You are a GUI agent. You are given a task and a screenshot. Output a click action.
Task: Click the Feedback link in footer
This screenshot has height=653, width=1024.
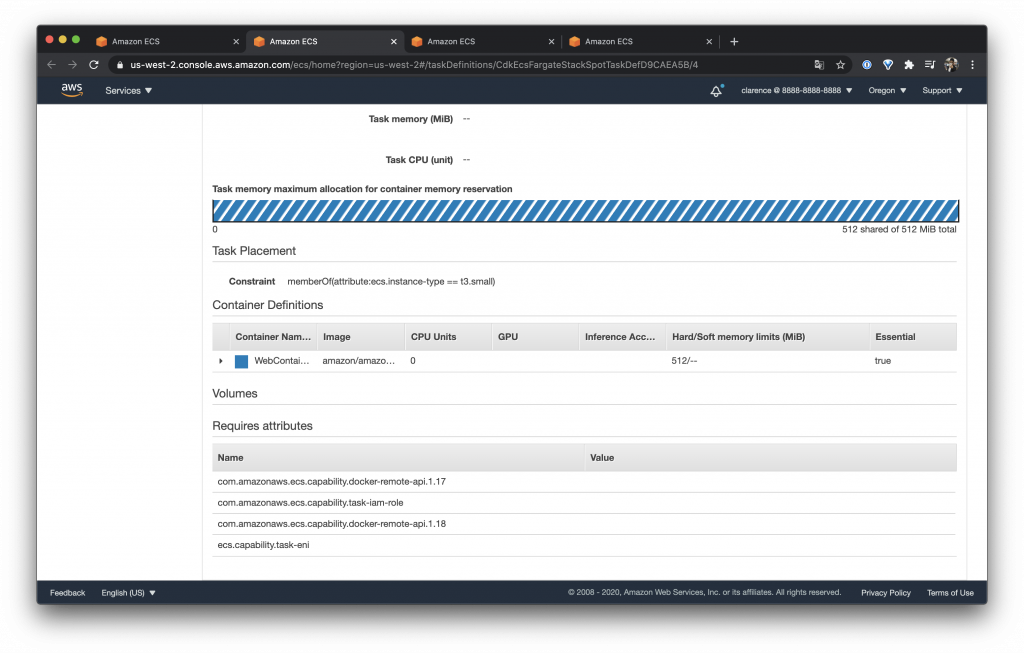tap(67, 593)
